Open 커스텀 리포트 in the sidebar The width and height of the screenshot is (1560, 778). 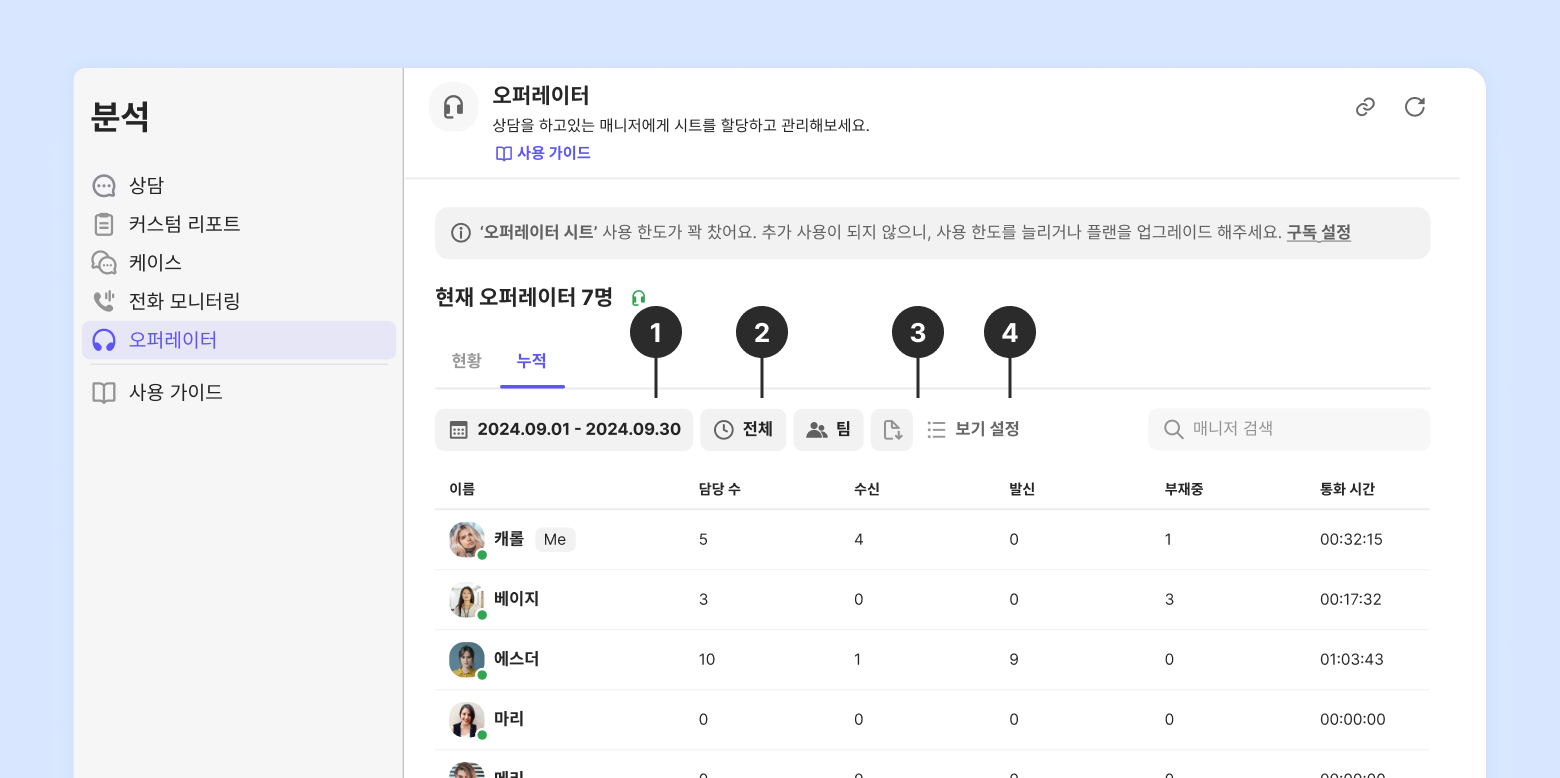click(x=184, y=224)
